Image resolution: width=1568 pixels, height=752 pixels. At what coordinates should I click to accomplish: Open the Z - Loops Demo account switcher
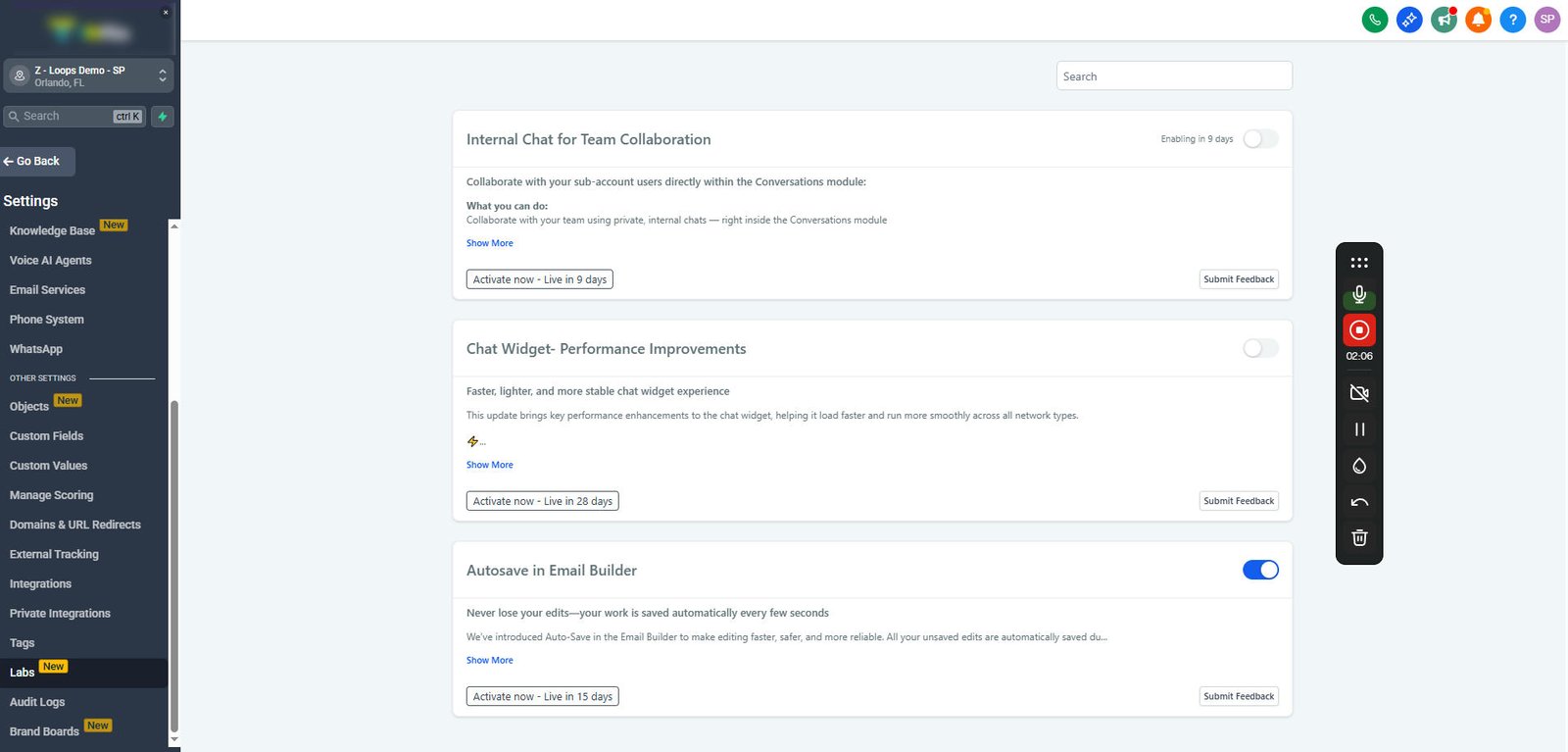click(89, 75)
